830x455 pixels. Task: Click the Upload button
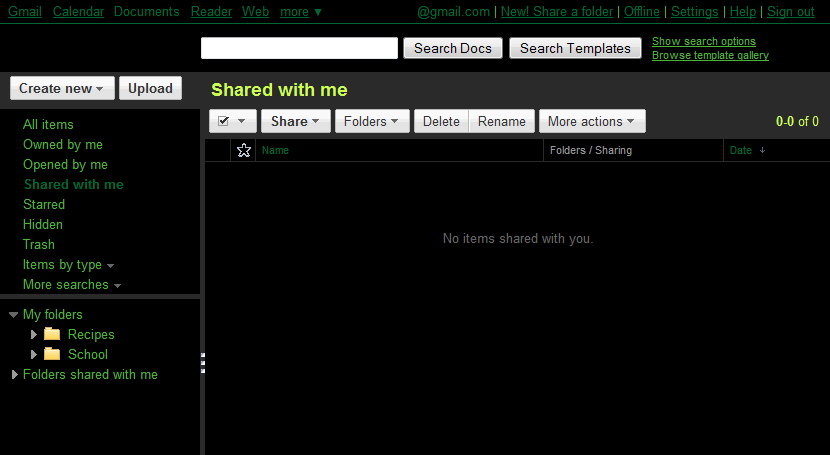(x=150, y=88)
